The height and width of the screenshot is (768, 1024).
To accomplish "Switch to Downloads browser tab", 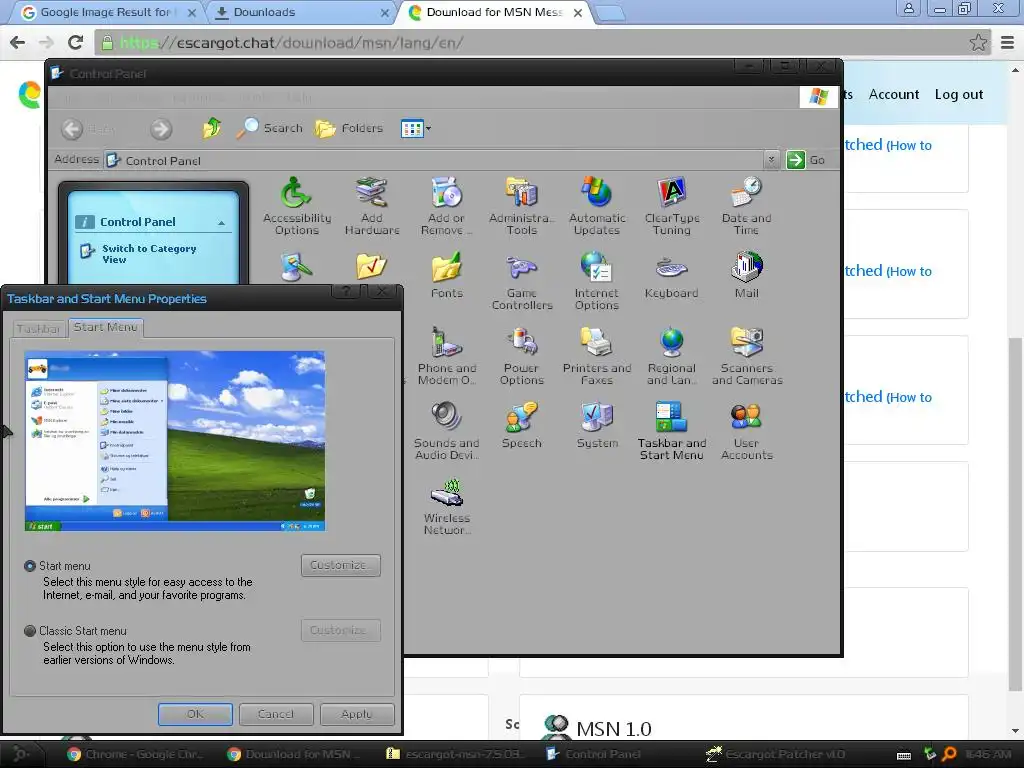I will click(300, 12).
